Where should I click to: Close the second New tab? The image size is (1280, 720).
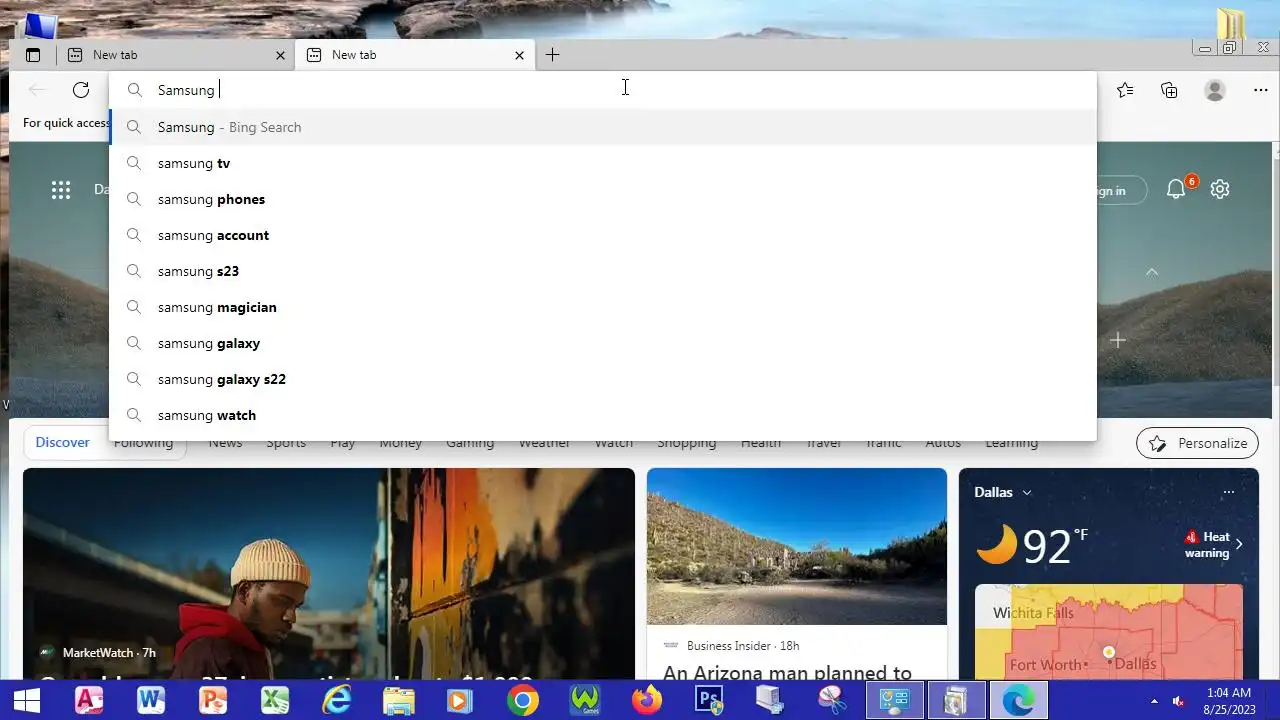[519, 55]
